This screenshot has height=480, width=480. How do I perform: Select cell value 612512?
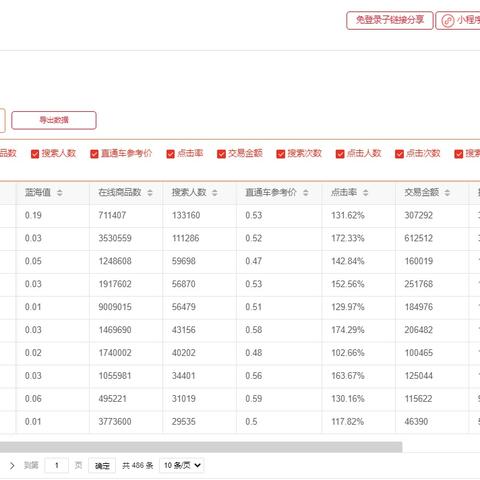click(x=419, y=238)
